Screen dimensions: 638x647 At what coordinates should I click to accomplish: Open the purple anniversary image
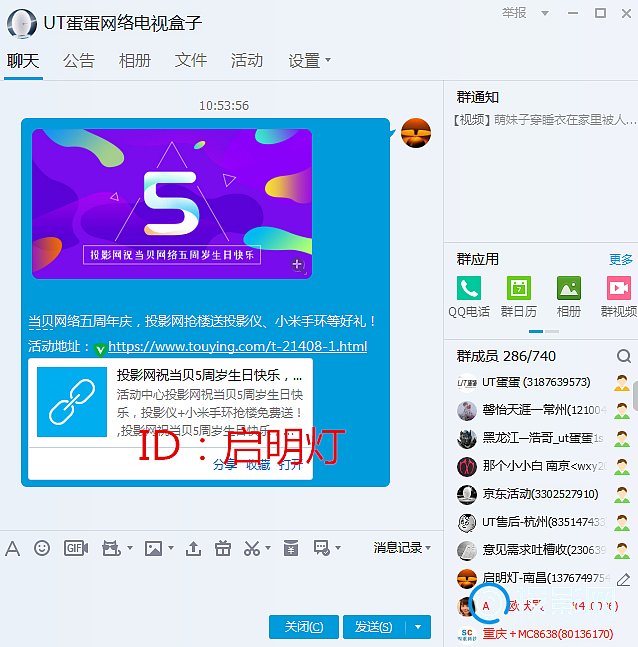(172, 204)
